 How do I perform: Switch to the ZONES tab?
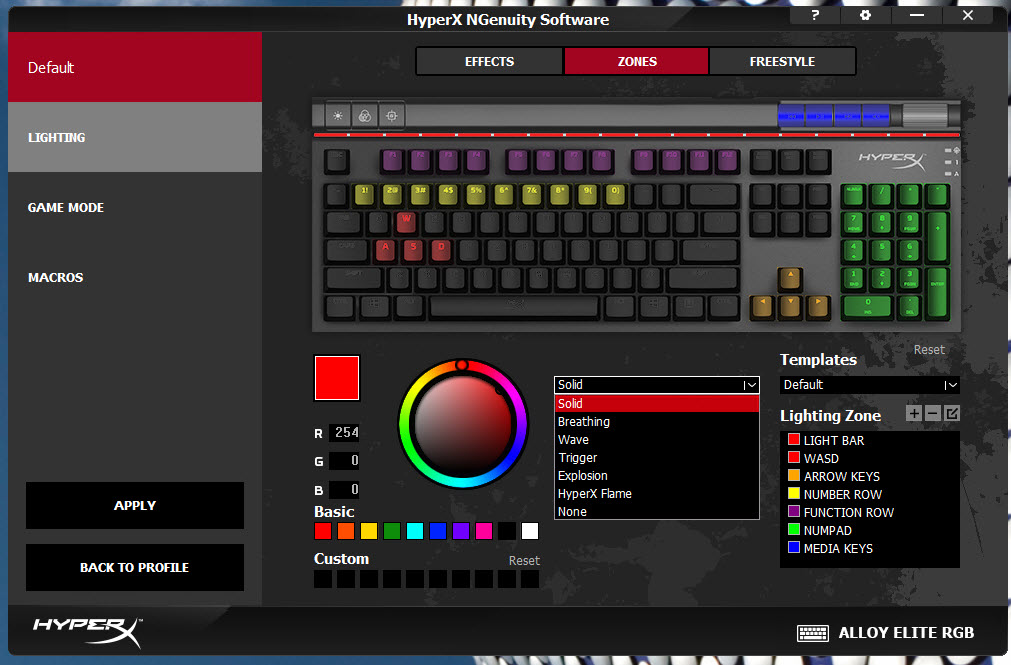tap(636, 61)
